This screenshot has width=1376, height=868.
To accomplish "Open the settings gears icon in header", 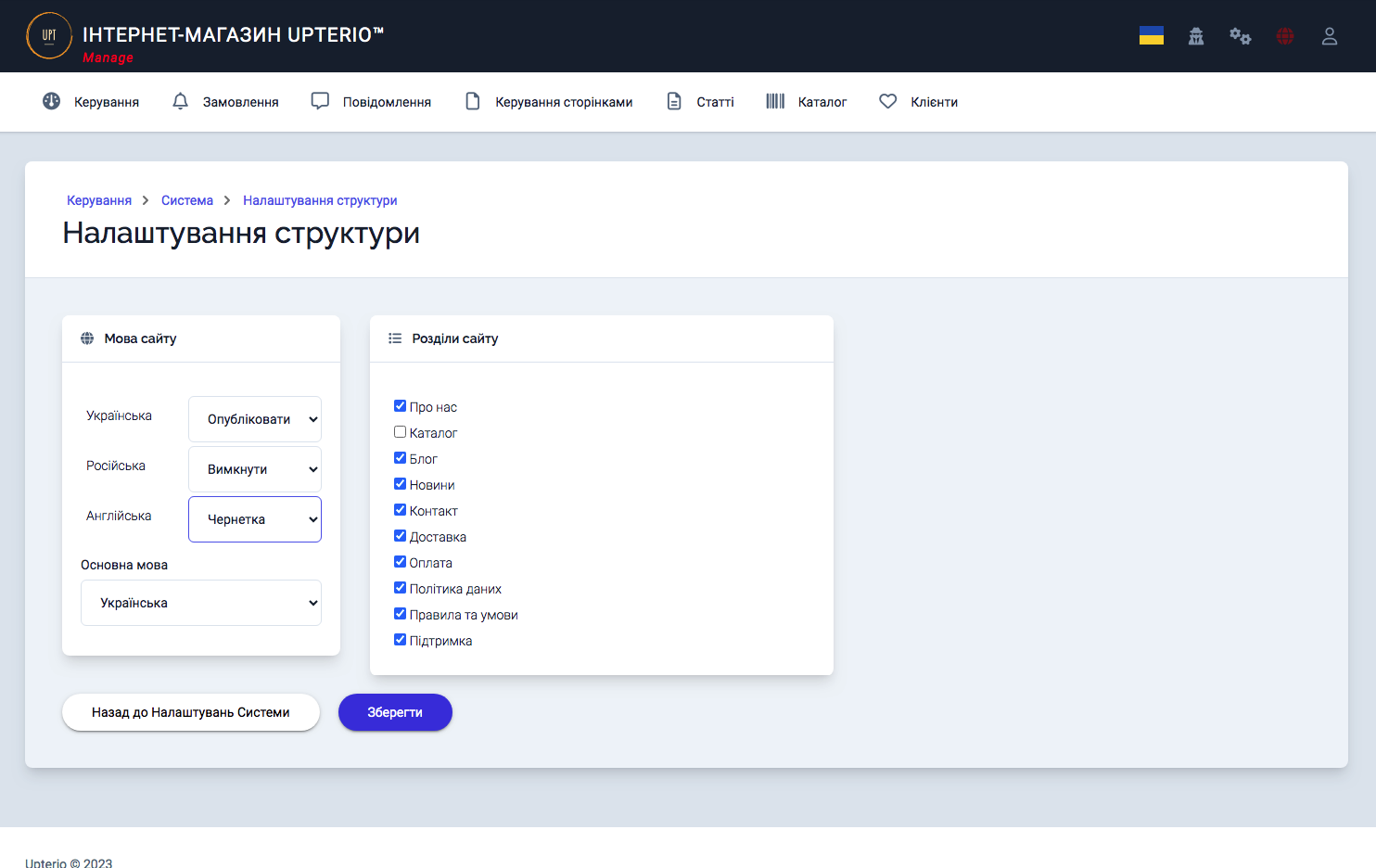I will coord(1241,36).
